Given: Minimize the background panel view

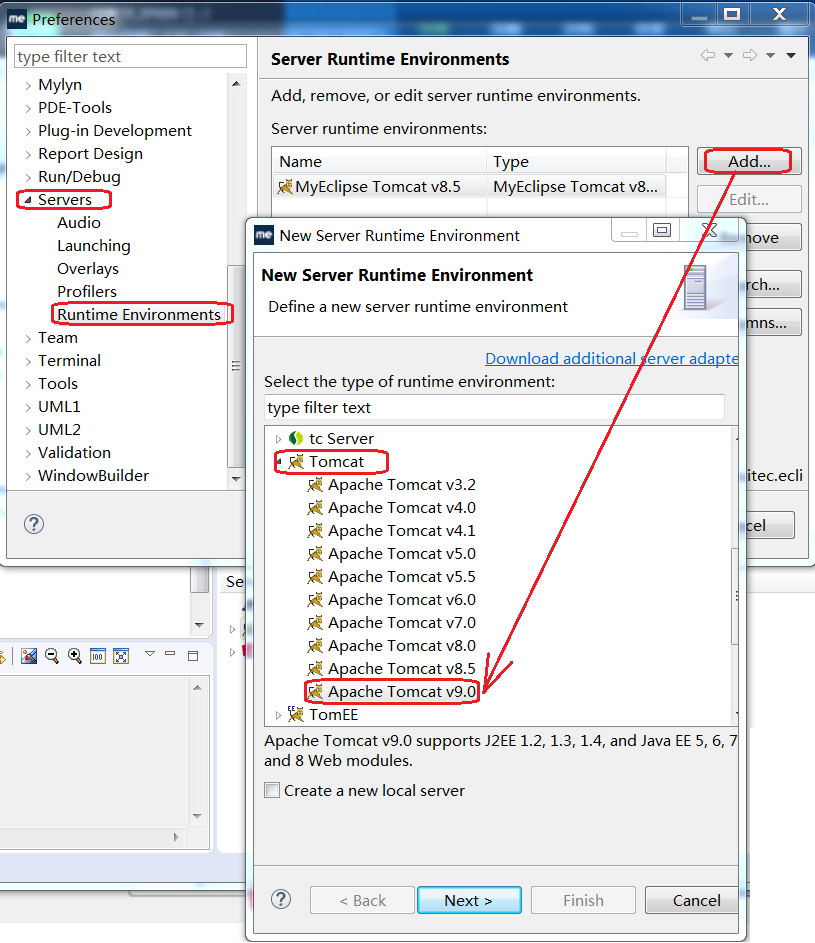Looking at the screenshot, I should click(x=170, y=653).
